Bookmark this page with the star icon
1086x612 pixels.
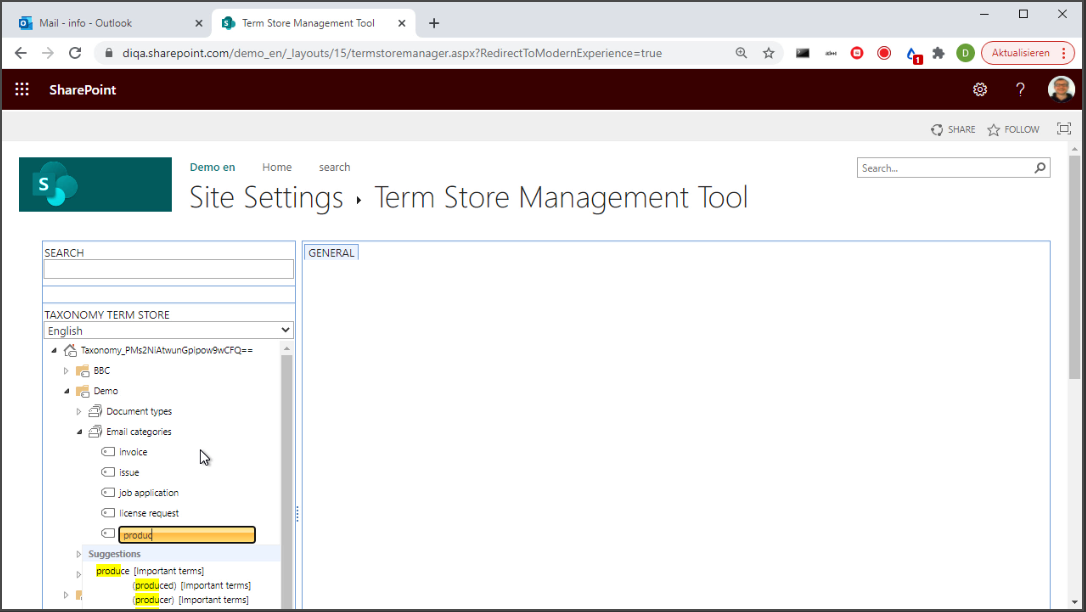[769, 53]
